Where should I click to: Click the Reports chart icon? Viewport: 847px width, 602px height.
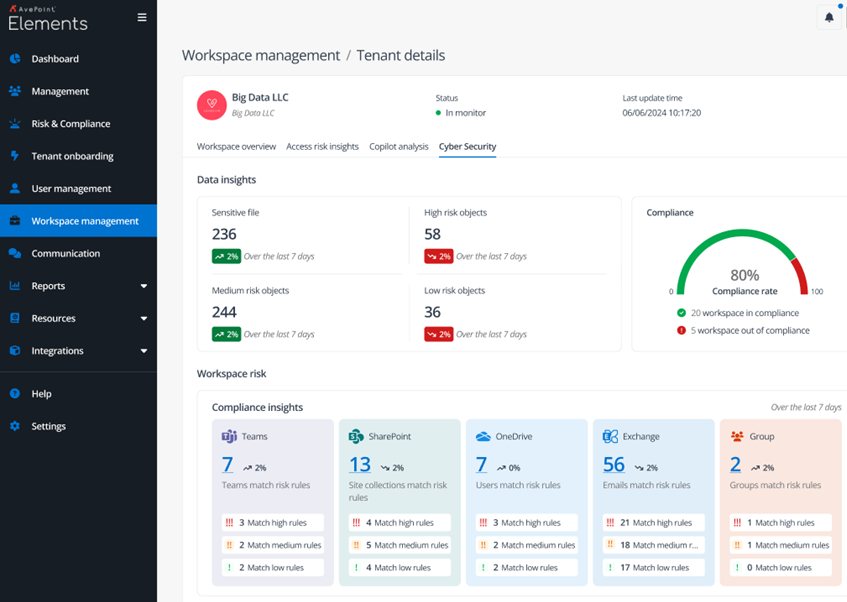(15, 285)
